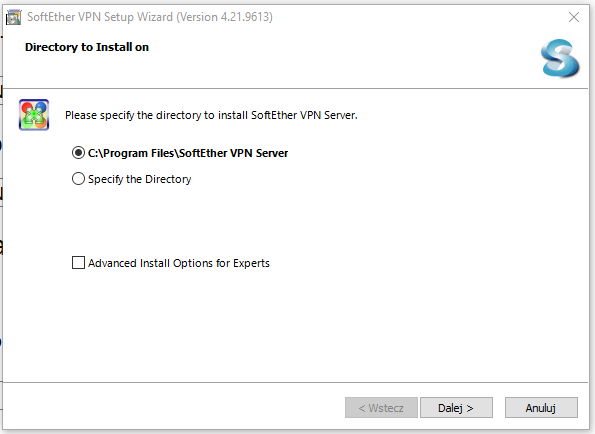Click the installer icon in the title bar
The height and width of the screenshot is (434, 595).
pyautogui.click(x=13, y=17)
